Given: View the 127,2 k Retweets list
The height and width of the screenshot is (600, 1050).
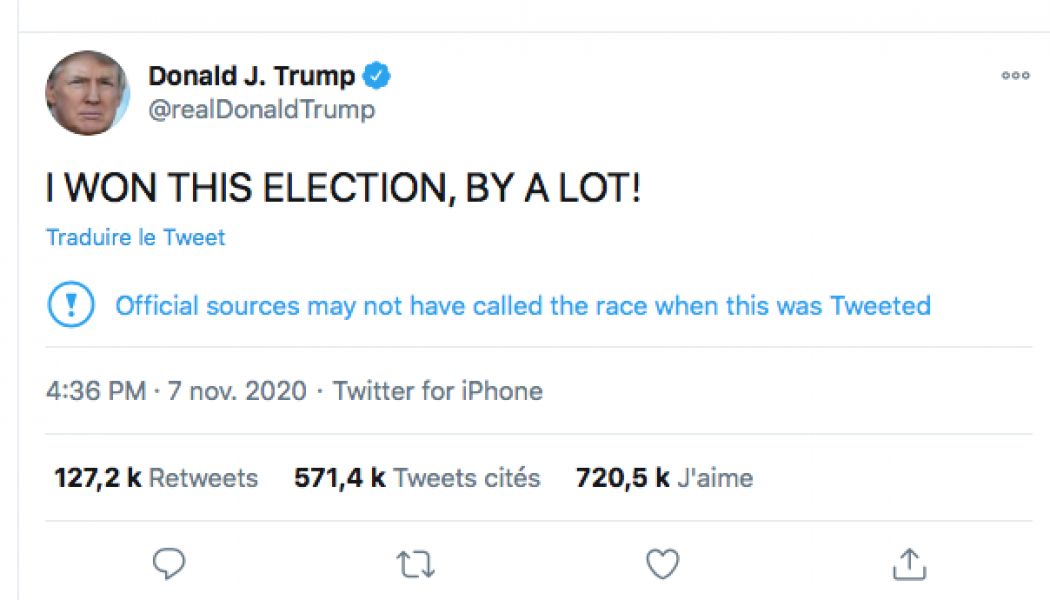Looking at the screenshot, I should pos(154,478).
